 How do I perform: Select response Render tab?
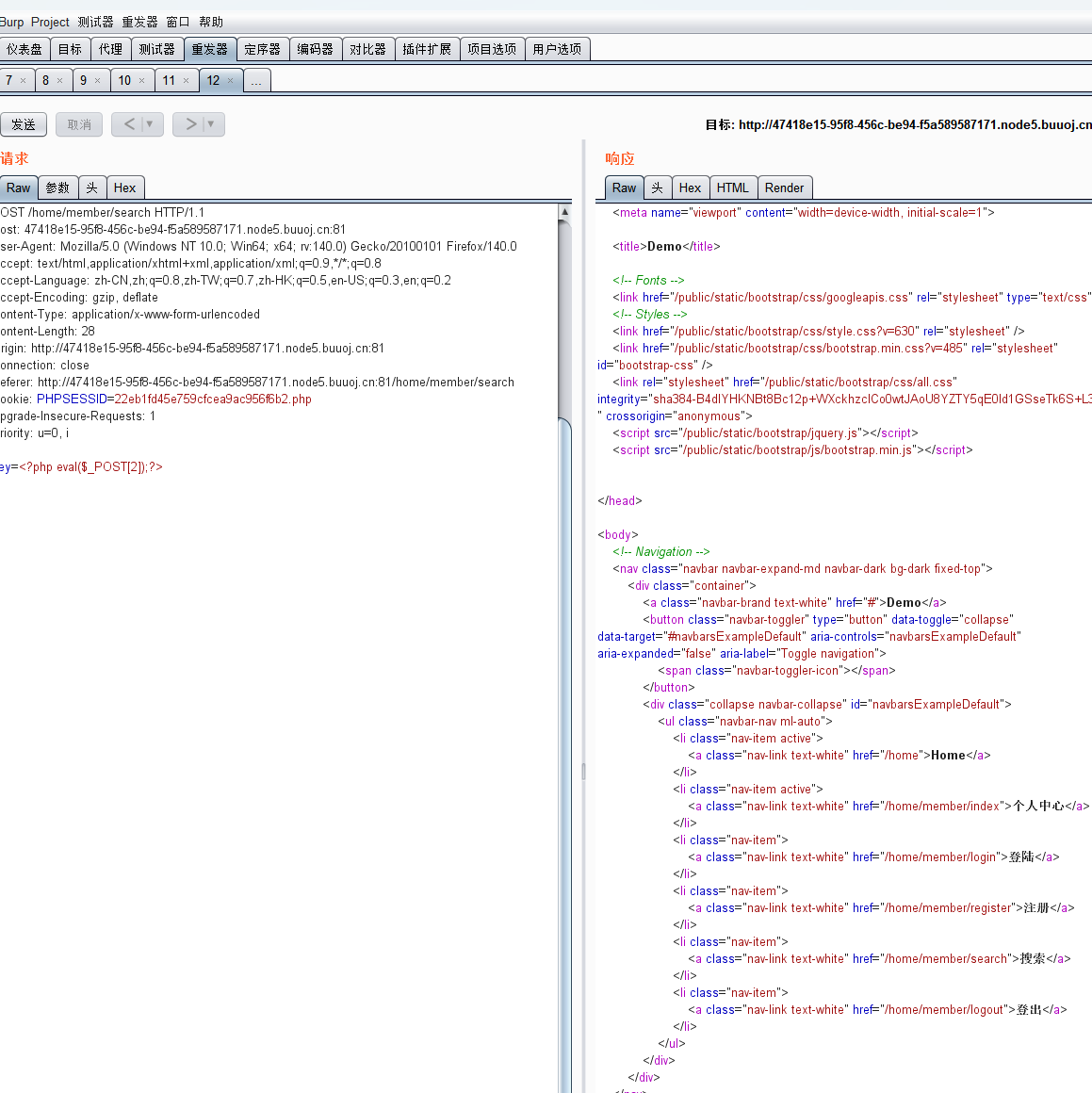tap(784, 188)
